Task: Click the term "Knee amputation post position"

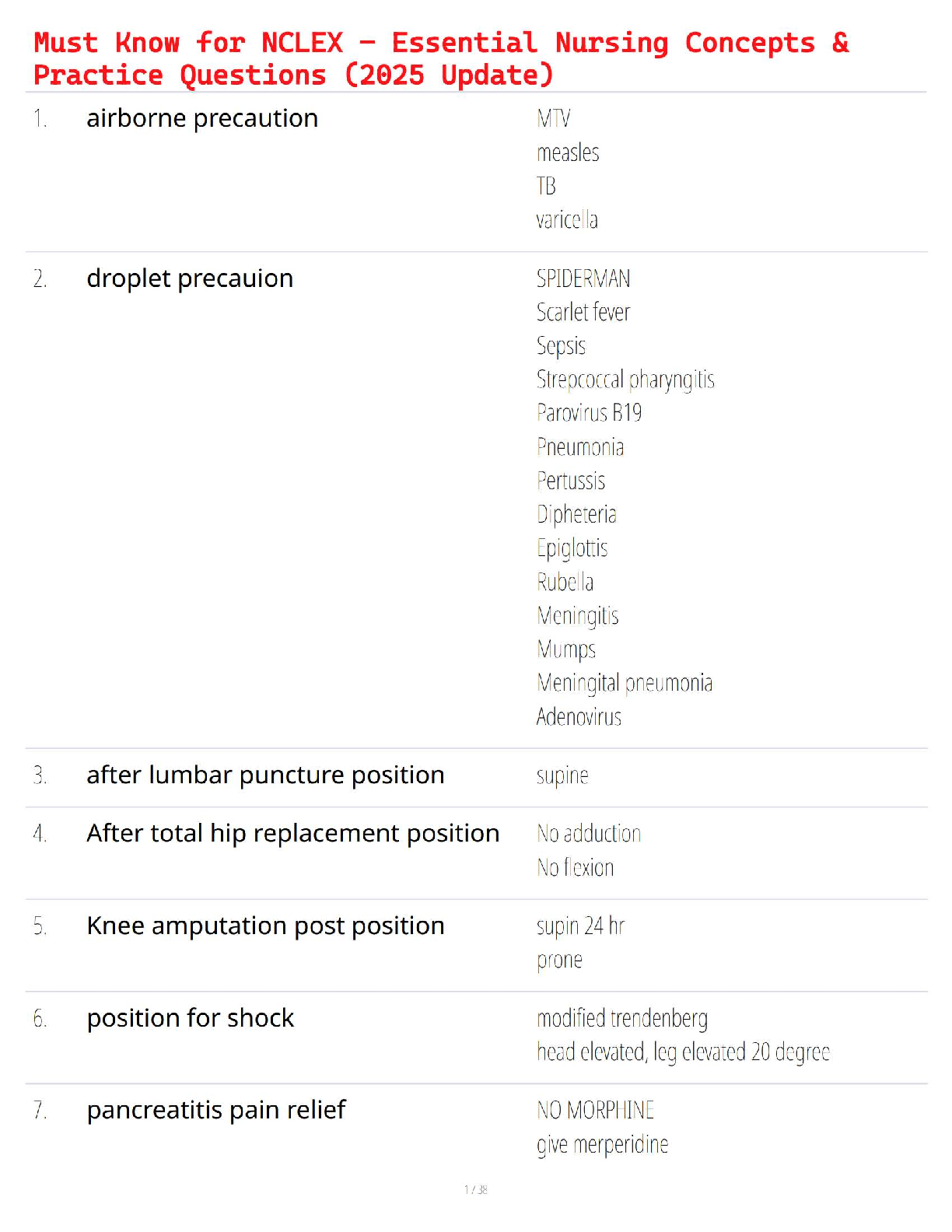Action: point(265,926)
